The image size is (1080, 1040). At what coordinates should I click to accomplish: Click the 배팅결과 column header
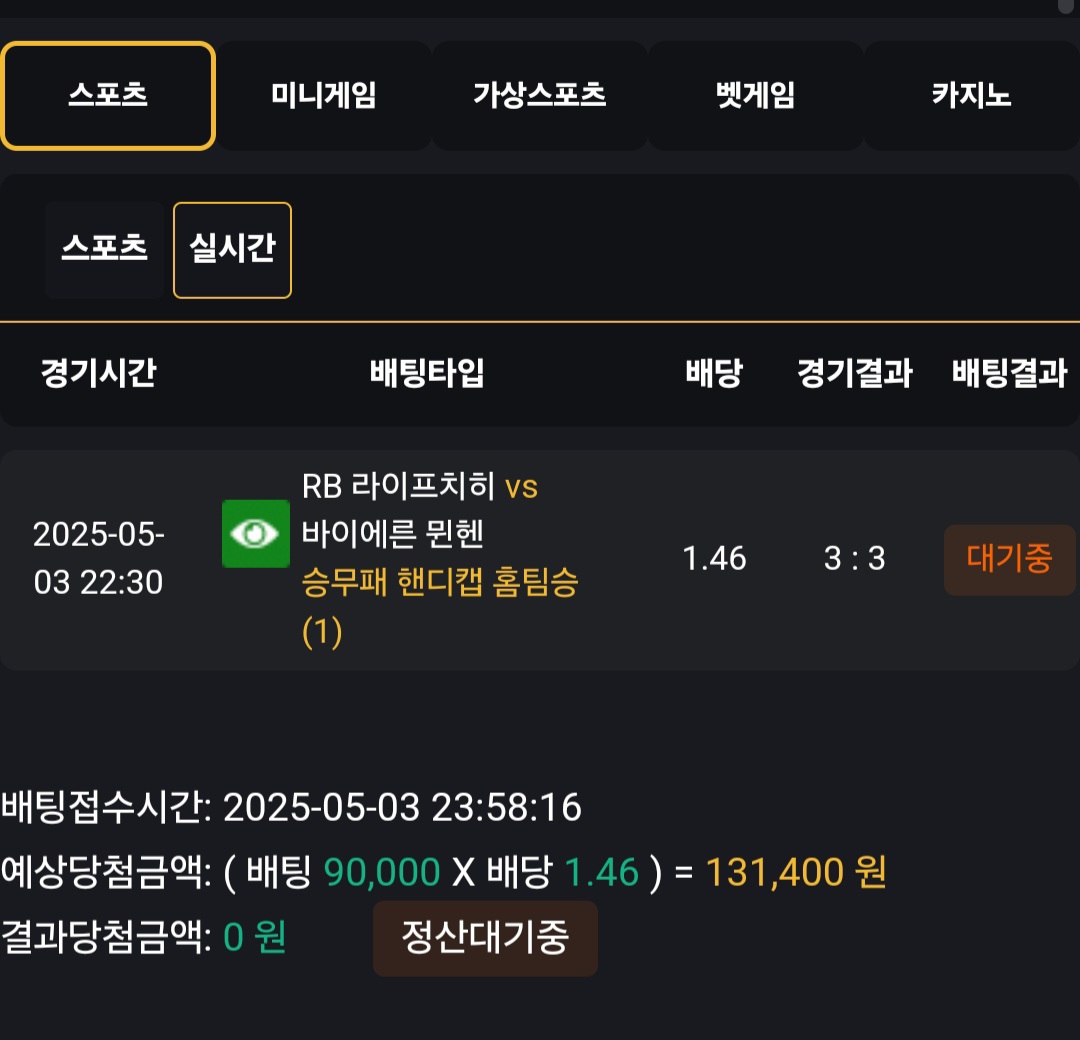[x=1009, y=373]
